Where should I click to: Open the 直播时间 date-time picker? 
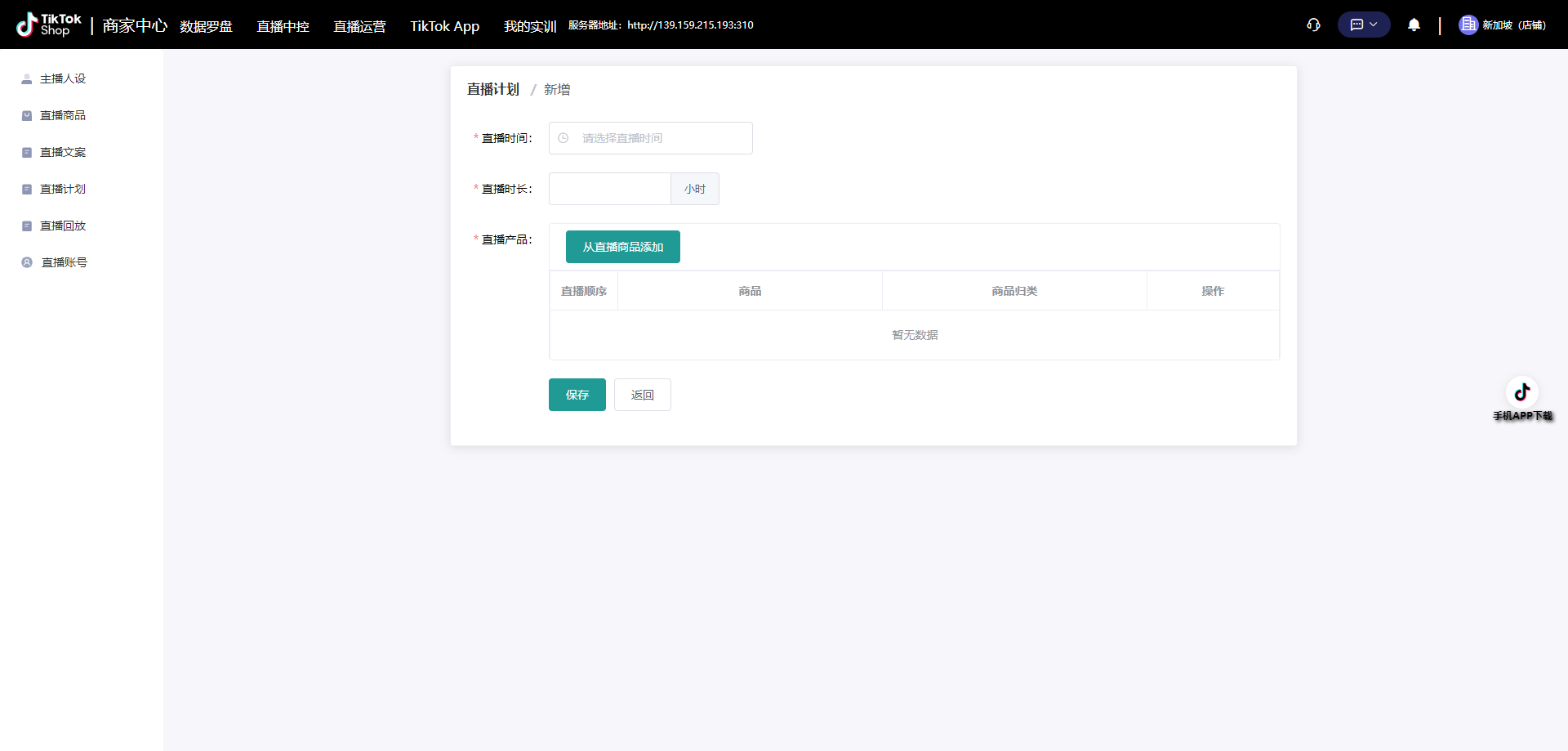[x=650, y=138]
